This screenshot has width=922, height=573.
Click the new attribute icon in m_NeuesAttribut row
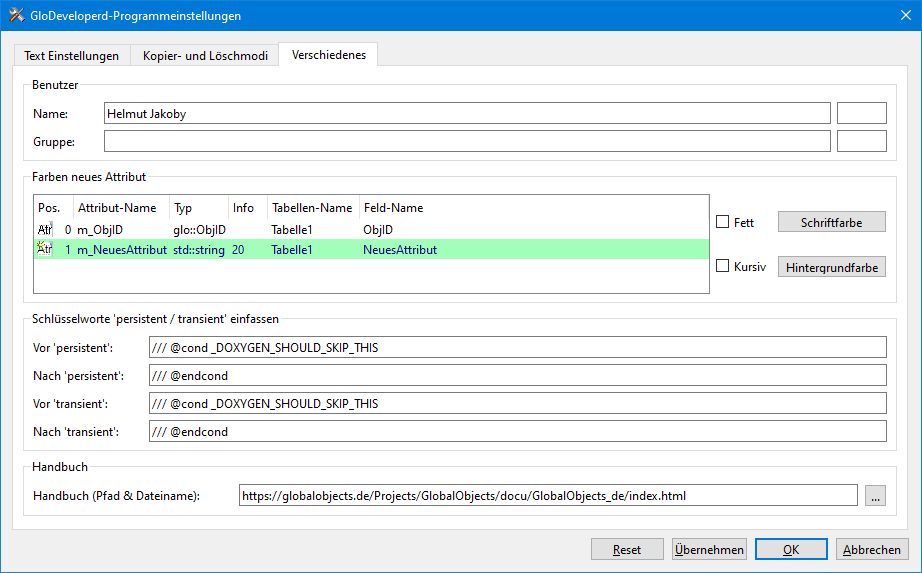45,249
